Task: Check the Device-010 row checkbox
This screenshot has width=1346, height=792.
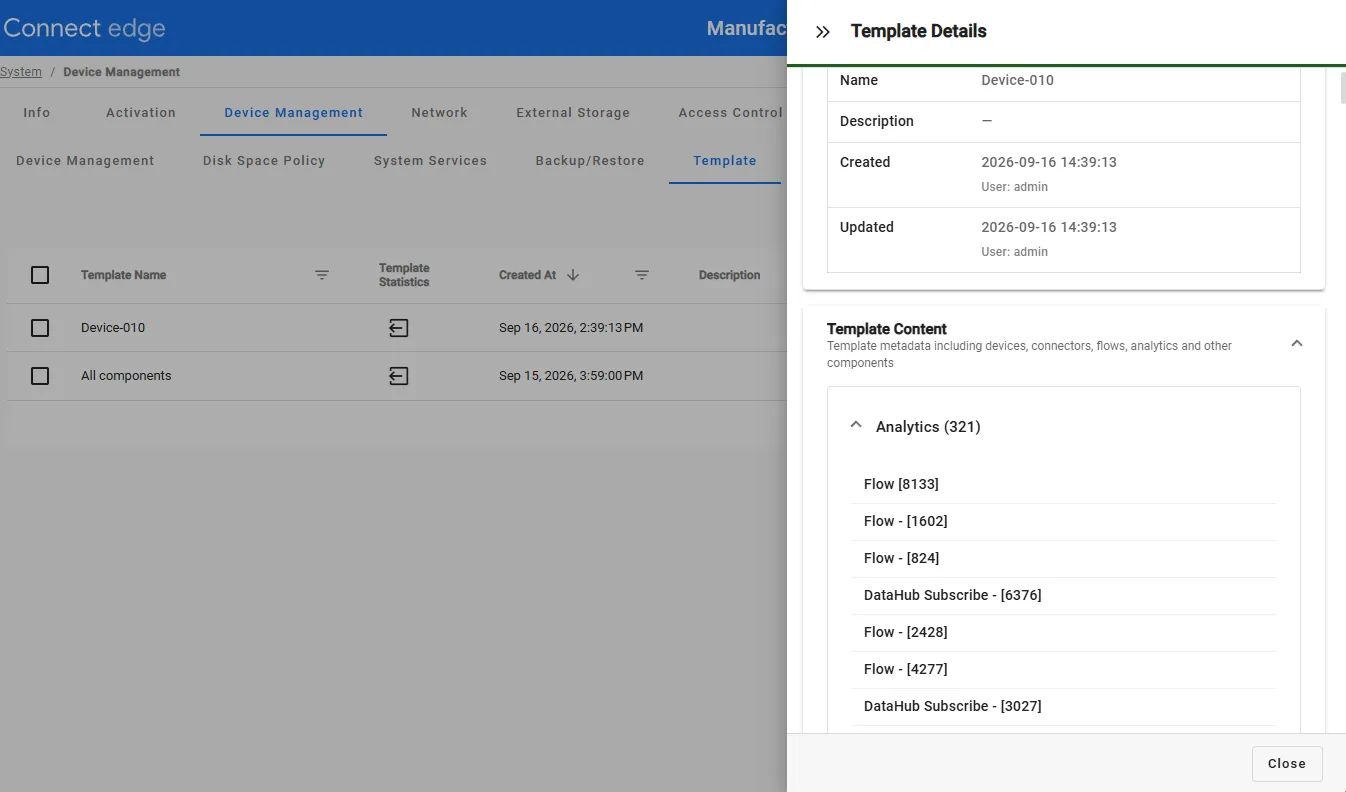Action: coord(40,328)
